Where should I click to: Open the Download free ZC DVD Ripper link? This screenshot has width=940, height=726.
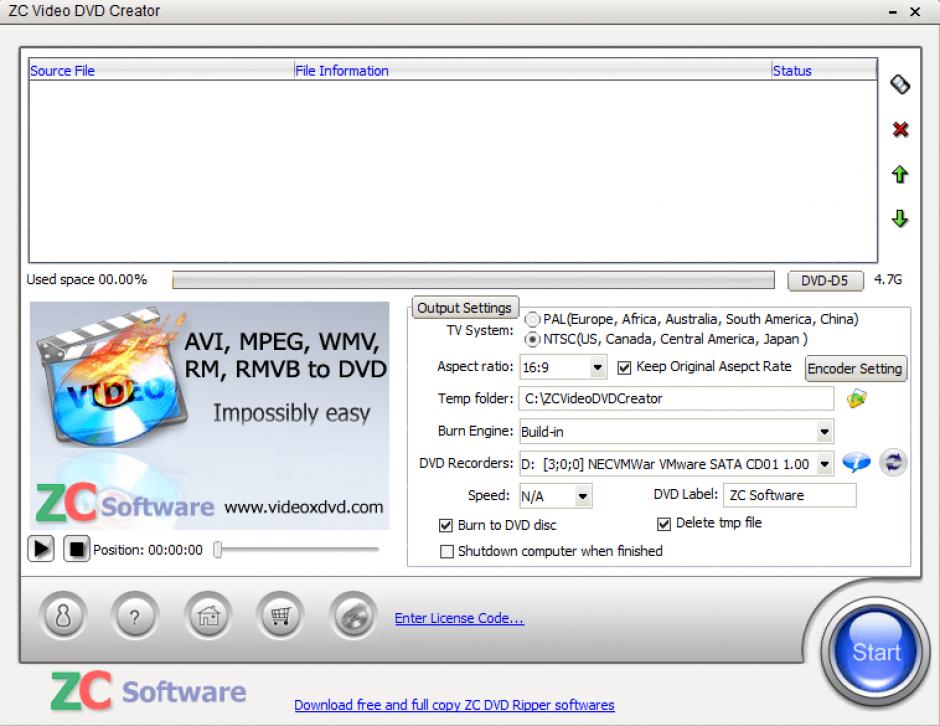tap(454, 705)
